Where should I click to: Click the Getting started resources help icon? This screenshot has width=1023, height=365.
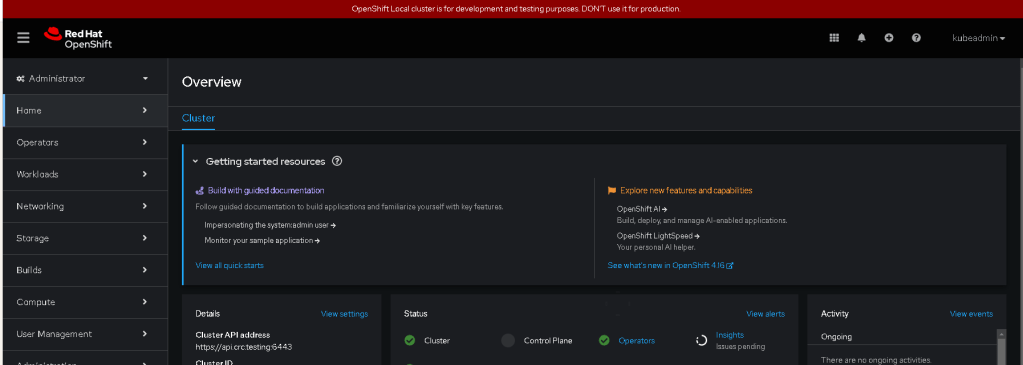(x=337, y=161)
